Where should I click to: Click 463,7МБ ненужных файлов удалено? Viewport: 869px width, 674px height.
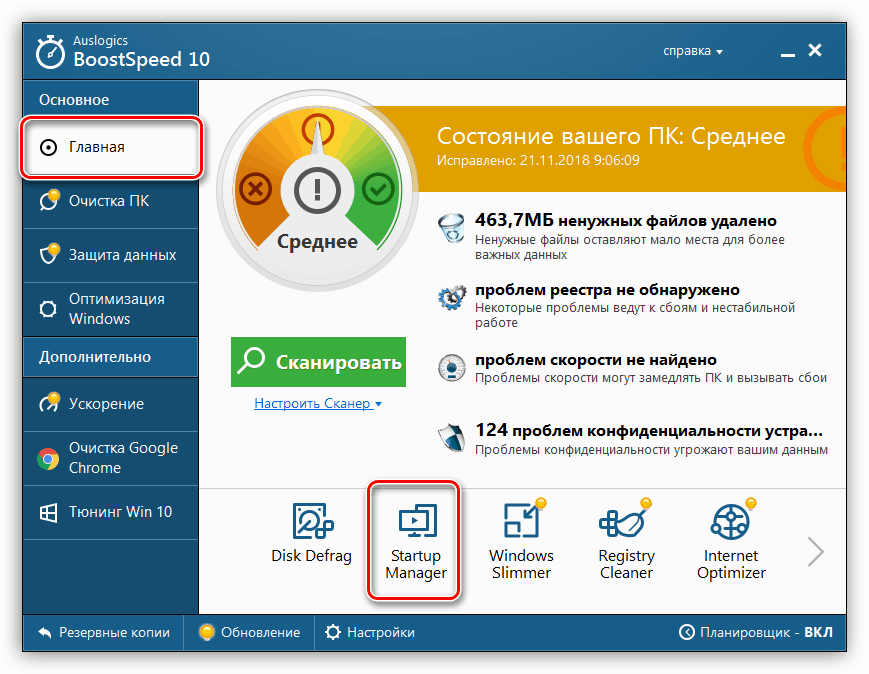click(x=626, y=221)
